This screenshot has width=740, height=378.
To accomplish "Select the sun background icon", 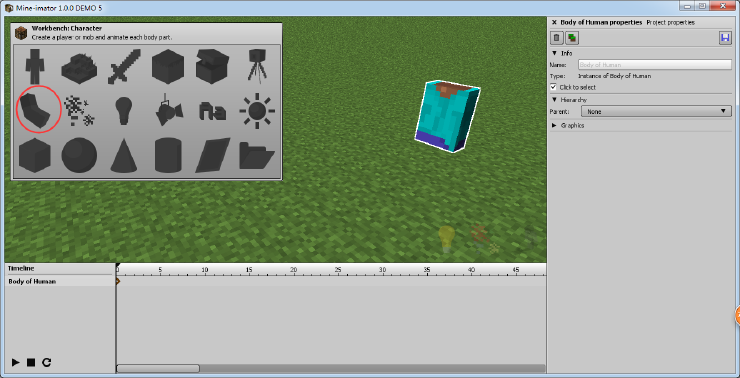I will coord(257,110).
